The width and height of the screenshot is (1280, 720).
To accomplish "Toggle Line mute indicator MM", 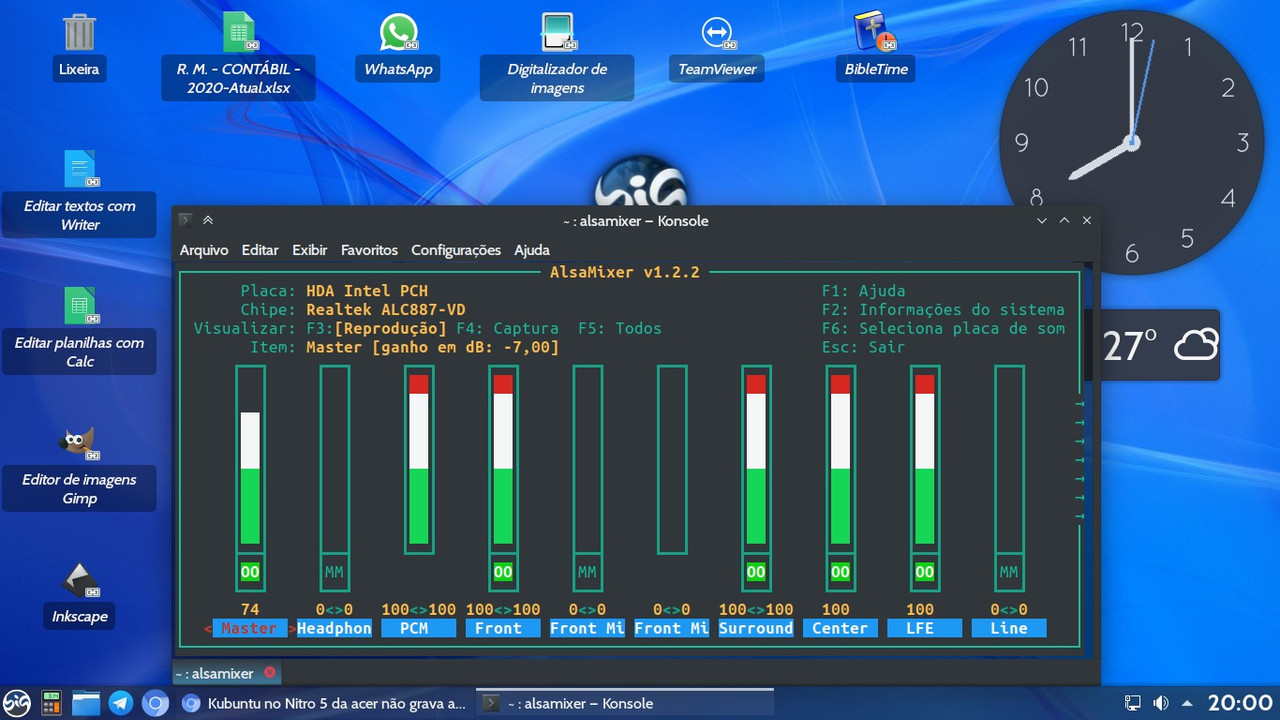I will click(x=1009, y=572).
